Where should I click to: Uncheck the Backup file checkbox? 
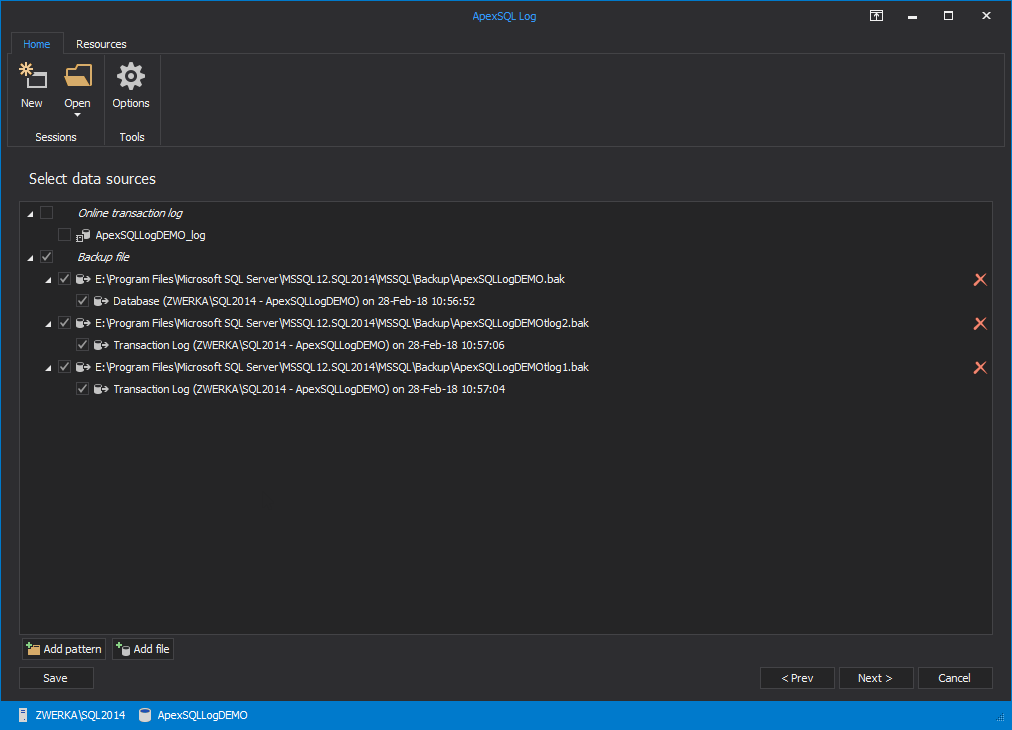point(46,256)
